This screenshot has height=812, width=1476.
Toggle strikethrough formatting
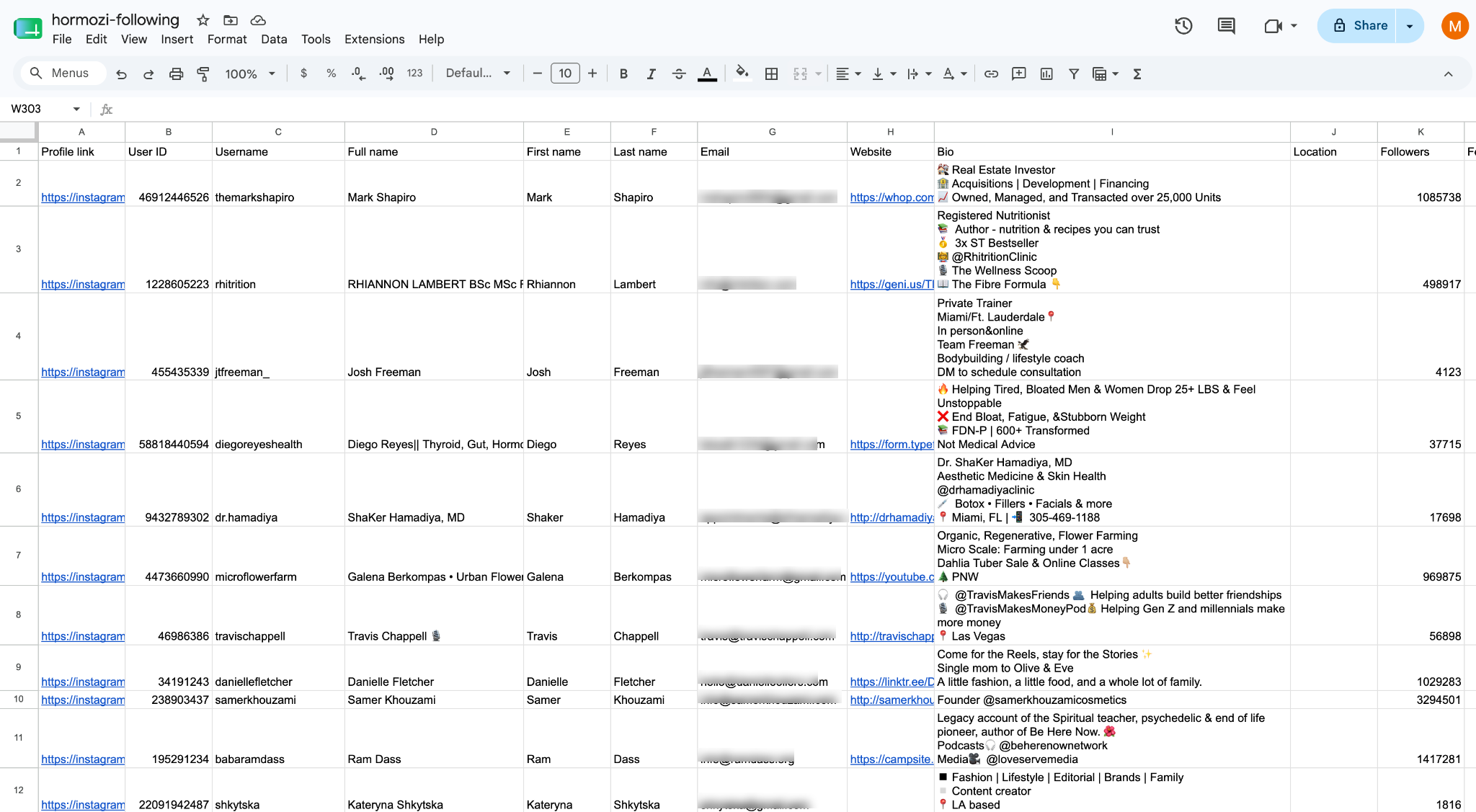678,73
